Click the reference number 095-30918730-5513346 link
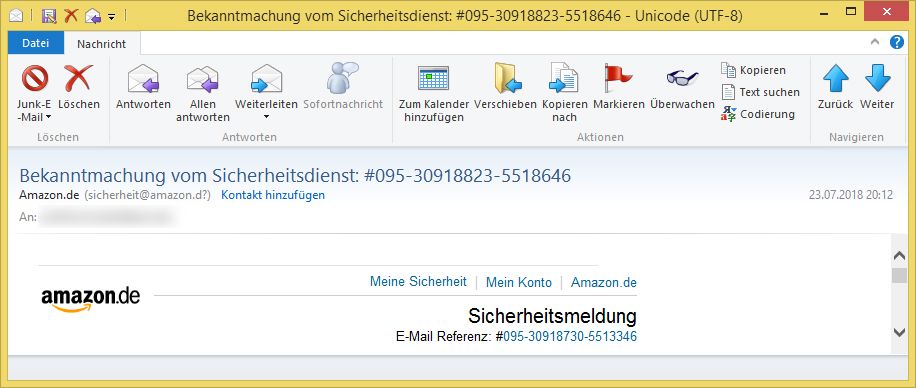This screenshot has height=388, width=916. click(570, 337)
